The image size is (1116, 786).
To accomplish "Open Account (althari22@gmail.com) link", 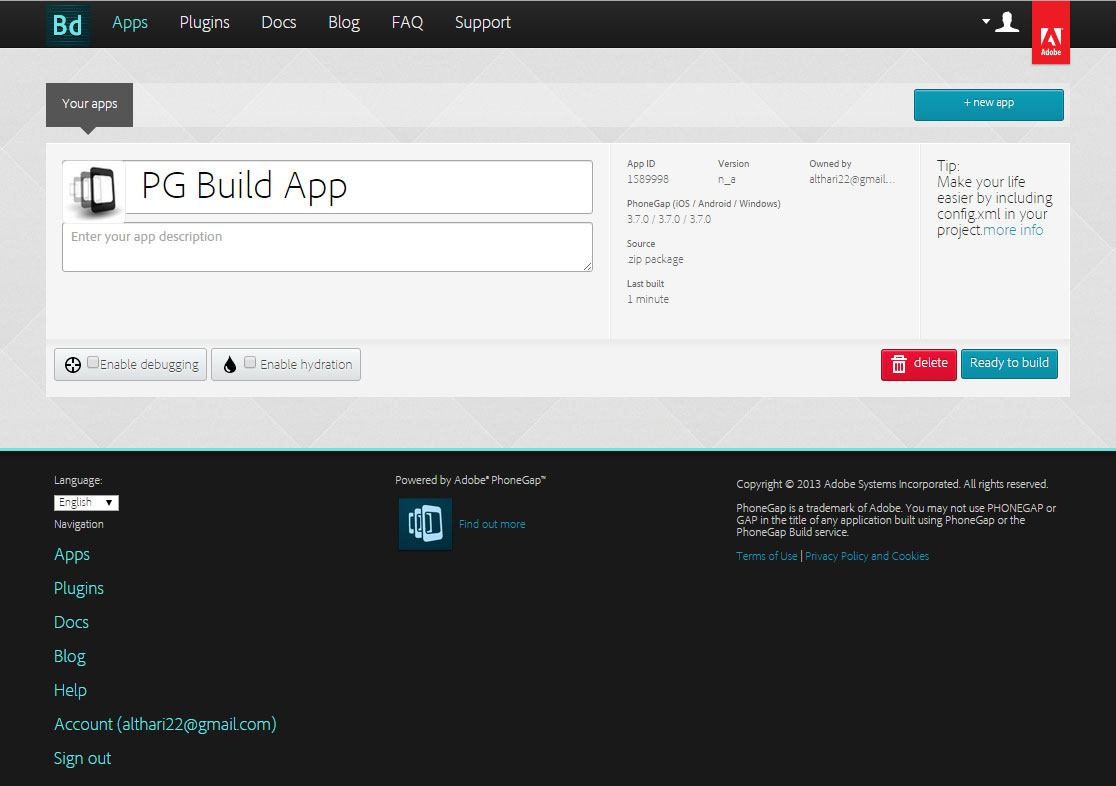I will pos(165,725).
